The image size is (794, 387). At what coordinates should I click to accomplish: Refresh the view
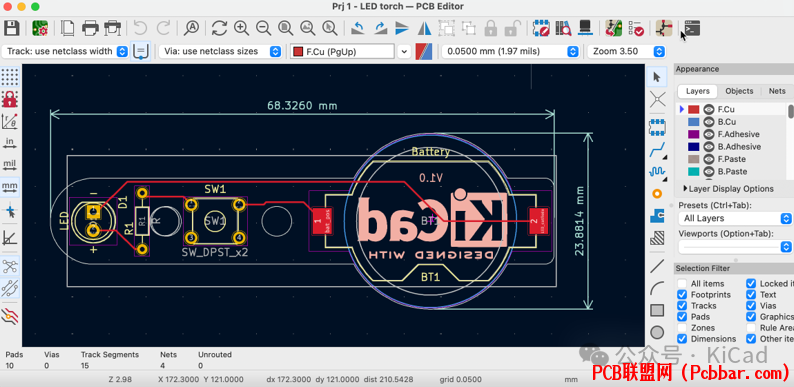tap(219, 28)
